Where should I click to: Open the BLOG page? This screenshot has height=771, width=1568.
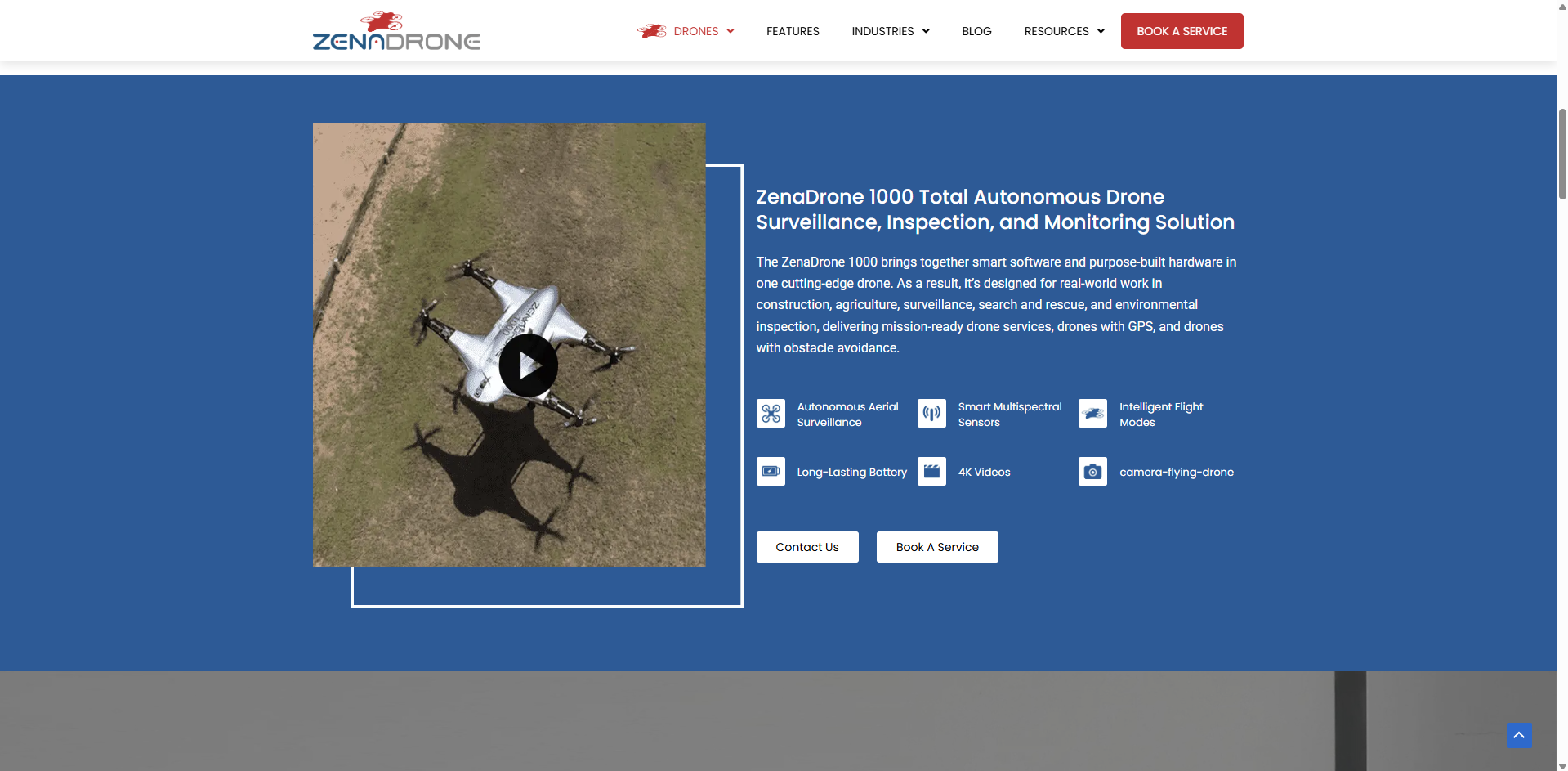point(976,31)
